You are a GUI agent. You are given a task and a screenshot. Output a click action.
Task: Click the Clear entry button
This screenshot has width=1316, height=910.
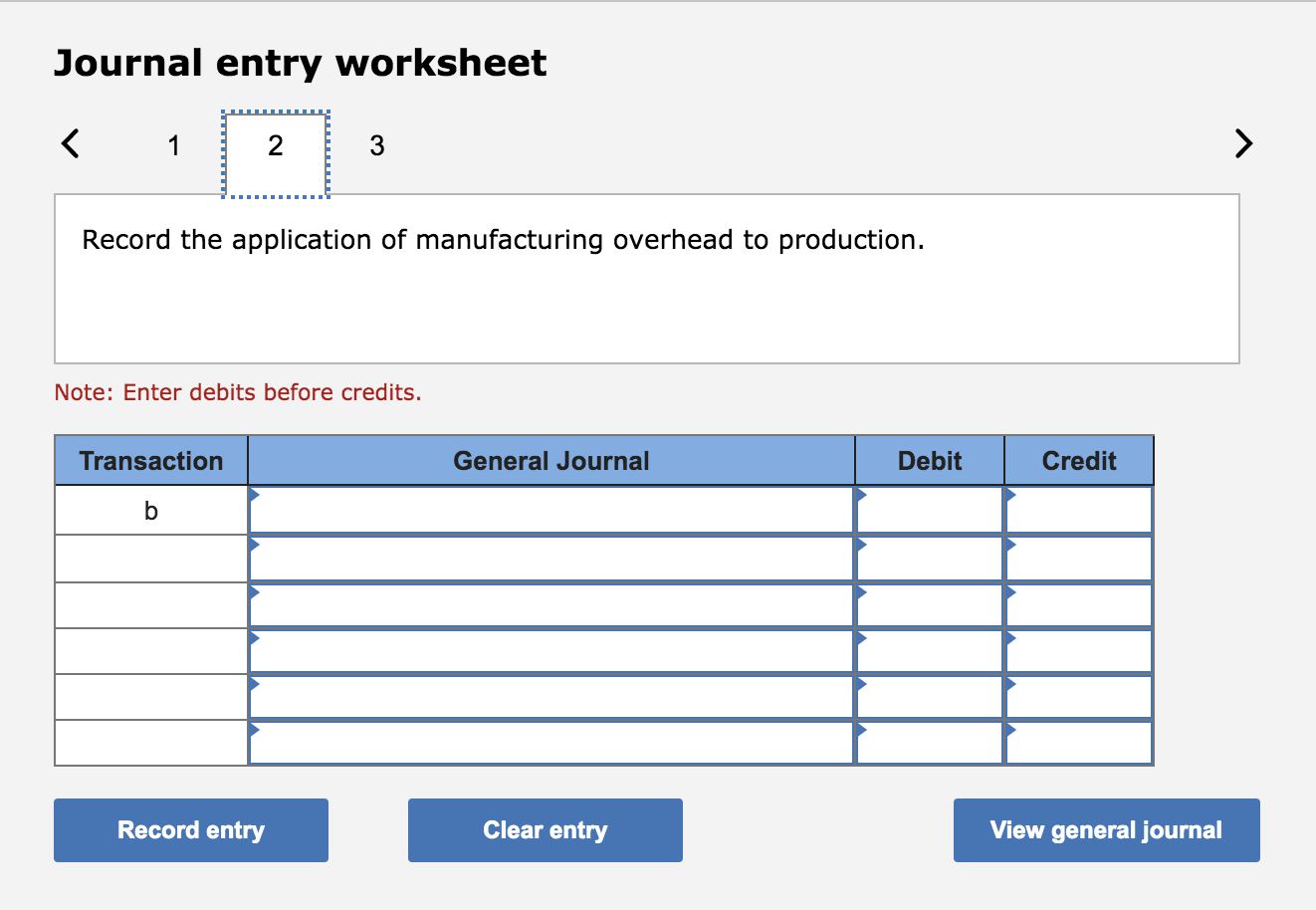pyautogui.click(x=545, y=829)
